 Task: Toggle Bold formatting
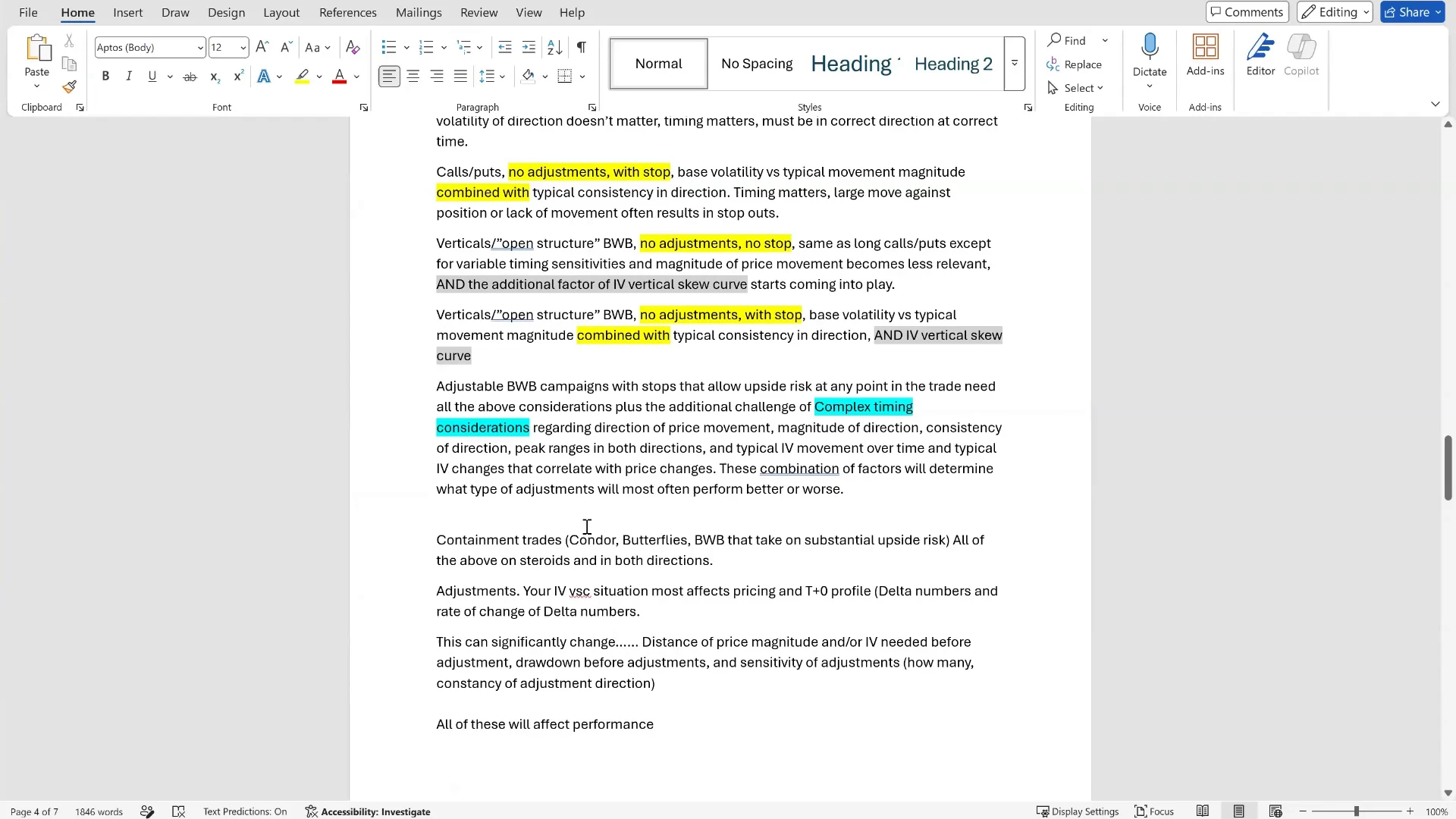(105, 76)
